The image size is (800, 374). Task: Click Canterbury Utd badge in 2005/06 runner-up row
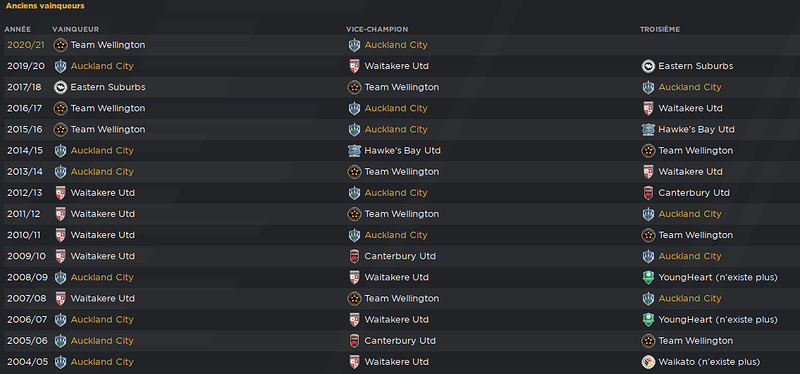point(354,341)
